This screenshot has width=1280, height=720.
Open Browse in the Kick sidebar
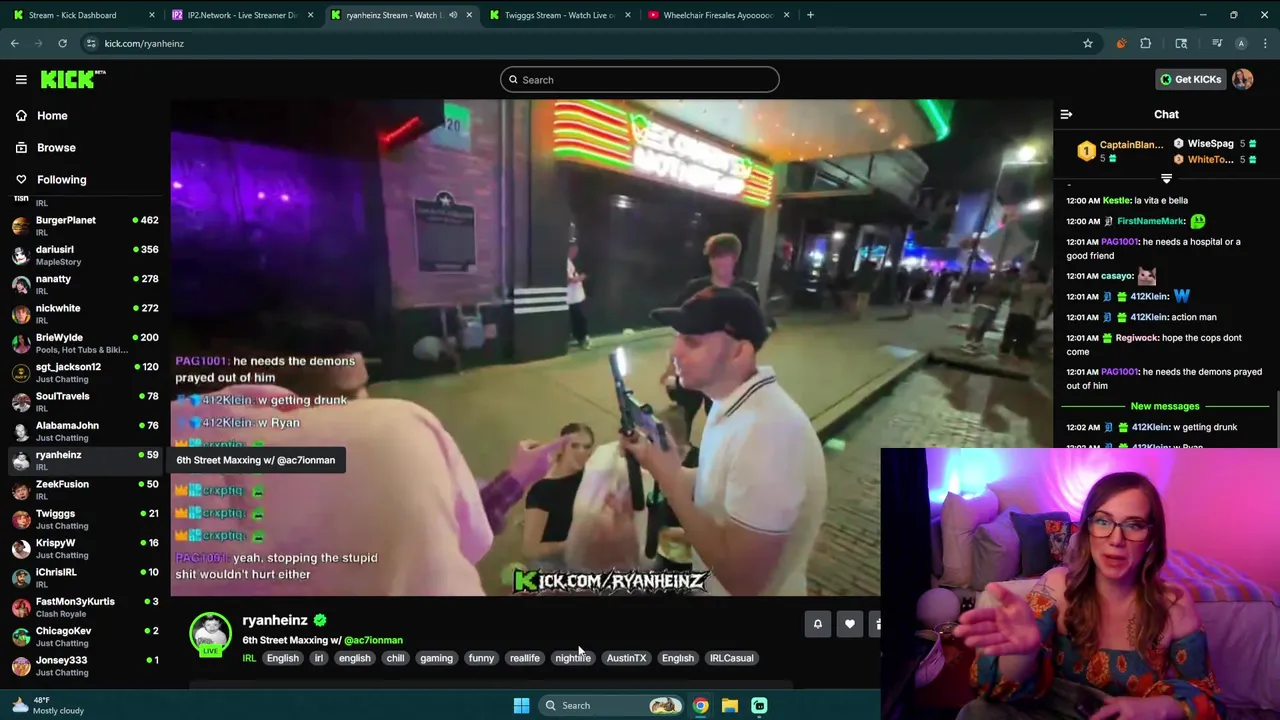coord(56,148)
